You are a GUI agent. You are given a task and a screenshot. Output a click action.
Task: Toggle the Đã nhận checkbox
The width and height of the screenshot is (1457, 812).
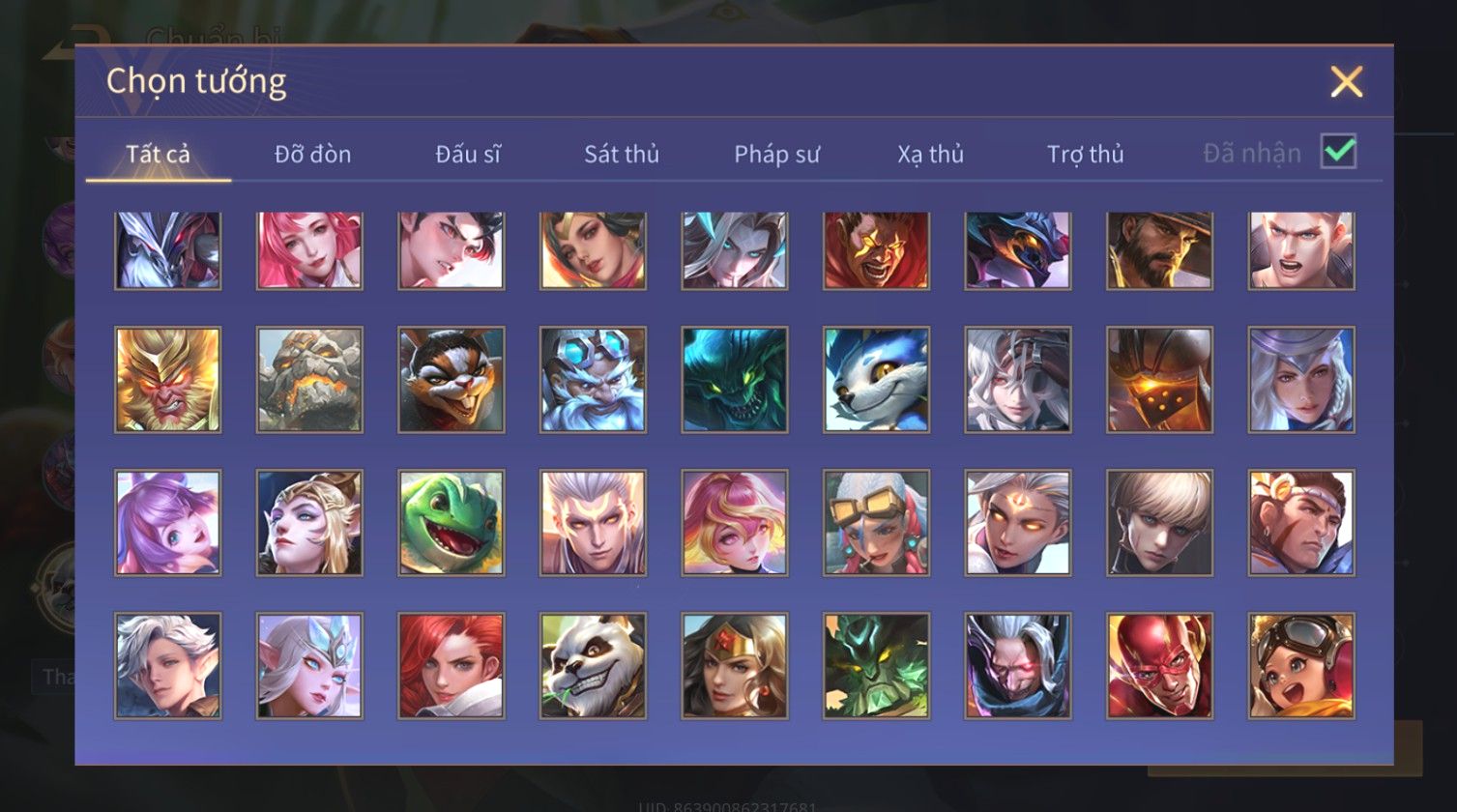click(1339, 151)
